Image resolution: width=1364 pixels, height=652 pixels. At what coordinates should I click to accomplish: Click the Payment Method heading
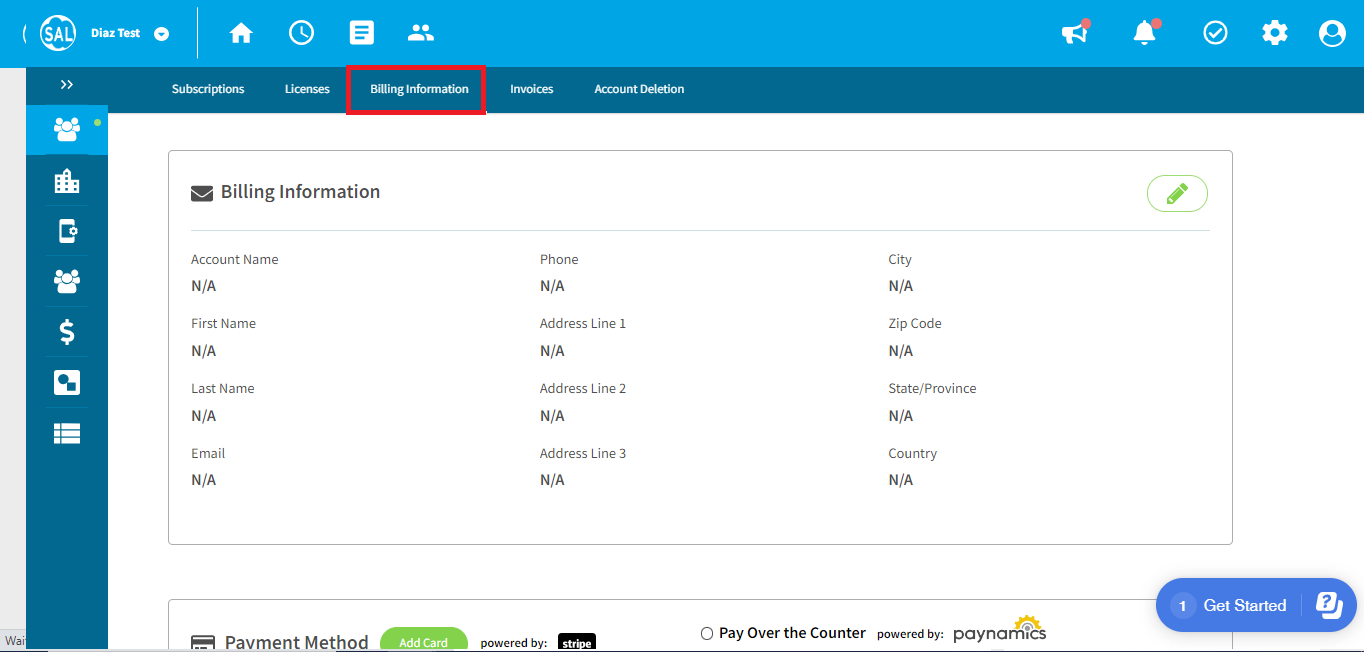(x=296, y=642)
